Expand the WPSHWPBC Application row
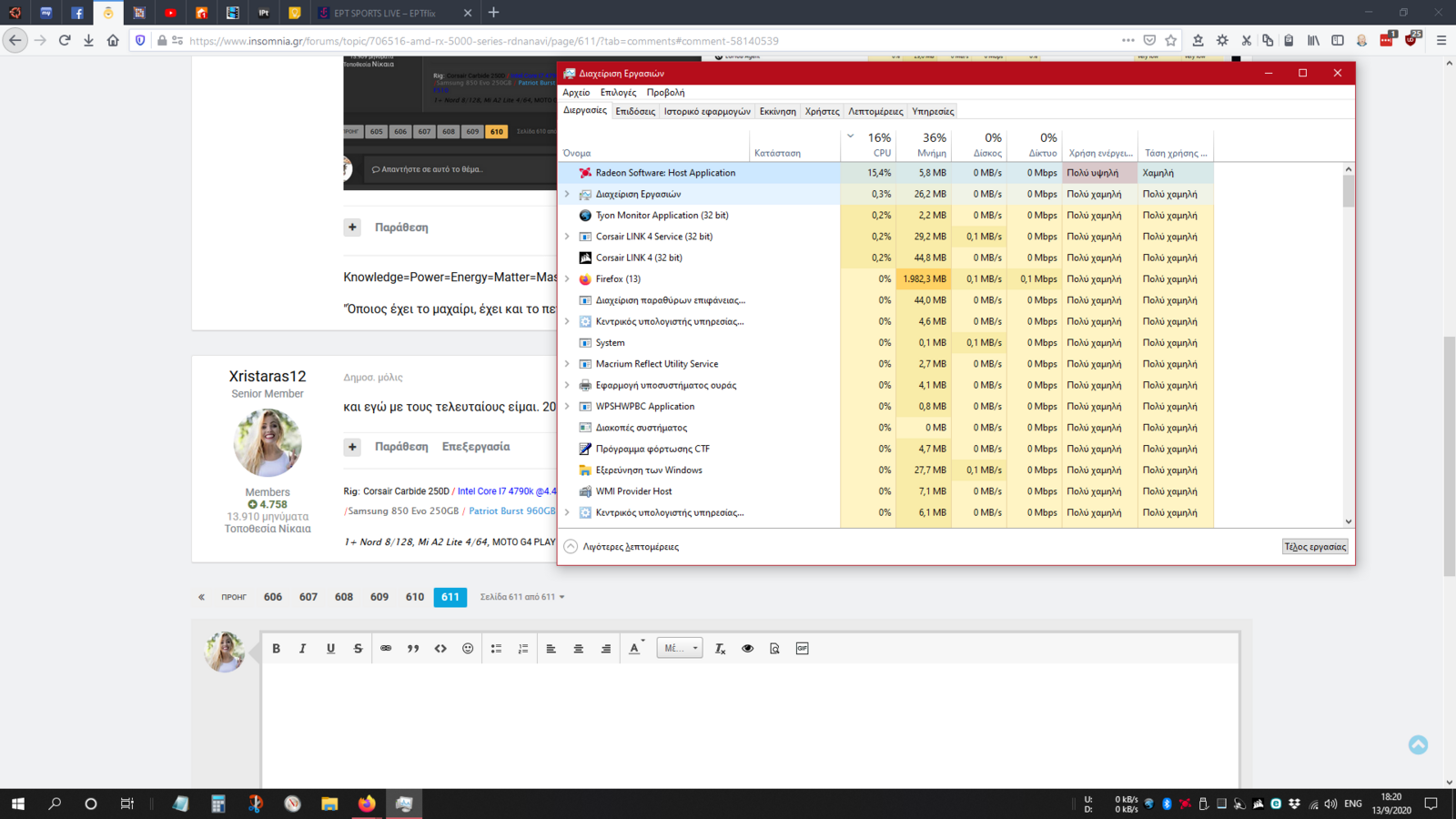 [567, 406]
